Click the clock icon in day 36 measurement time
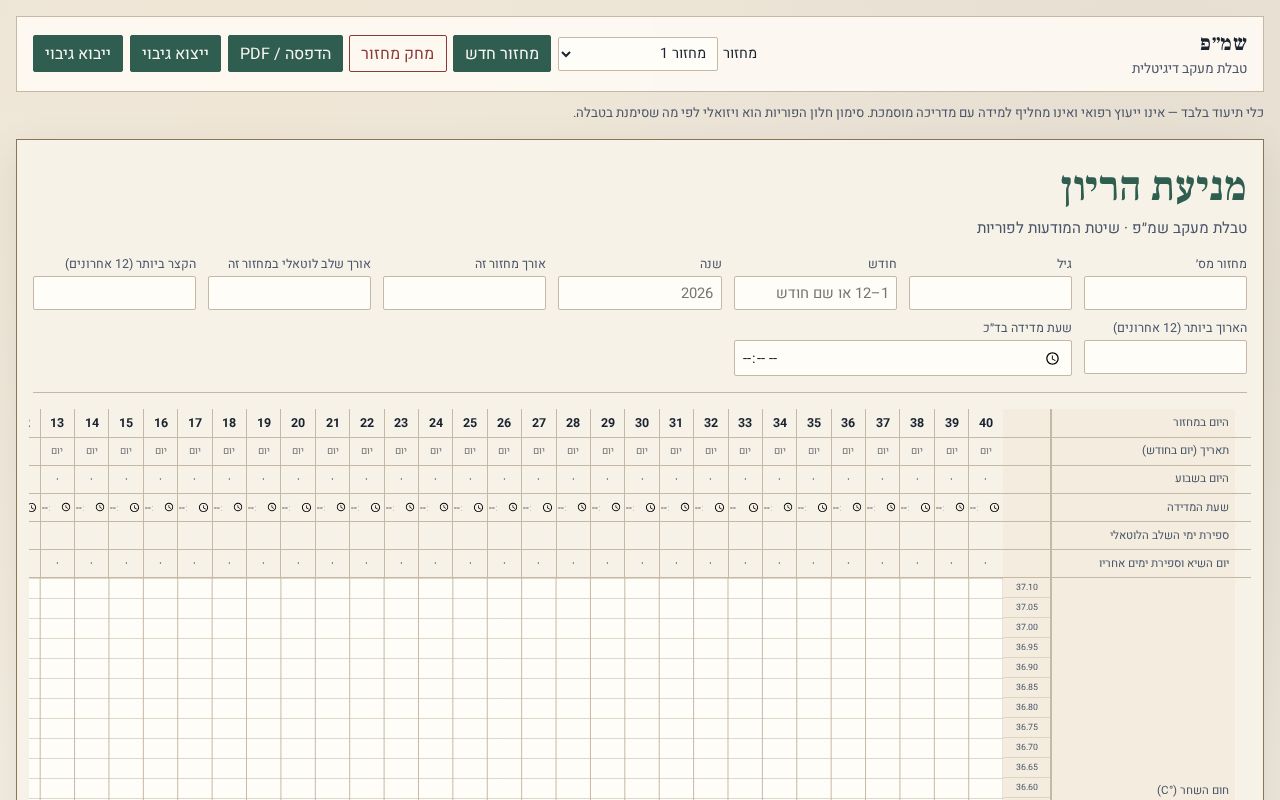Screen dimensions: 1280x800 (857, 507)
